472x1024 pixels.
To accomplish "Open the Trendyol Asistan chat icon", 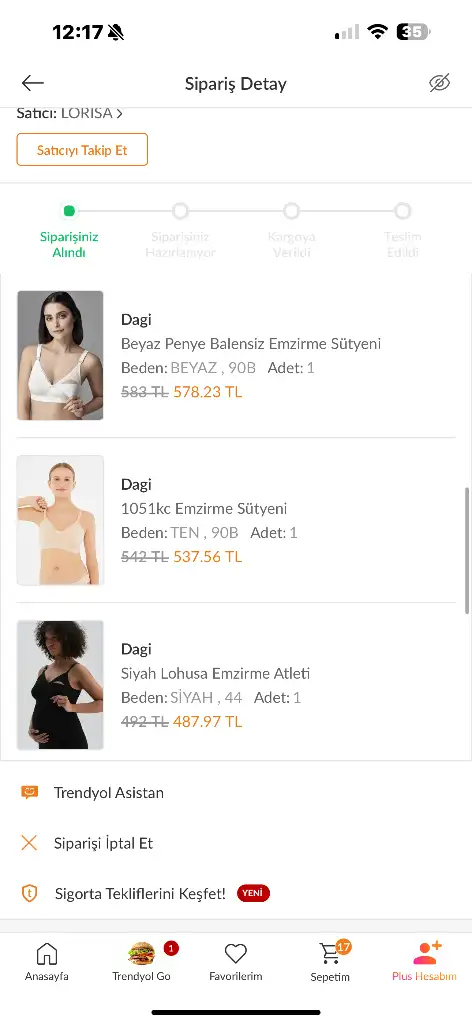I will click(29, 793).
